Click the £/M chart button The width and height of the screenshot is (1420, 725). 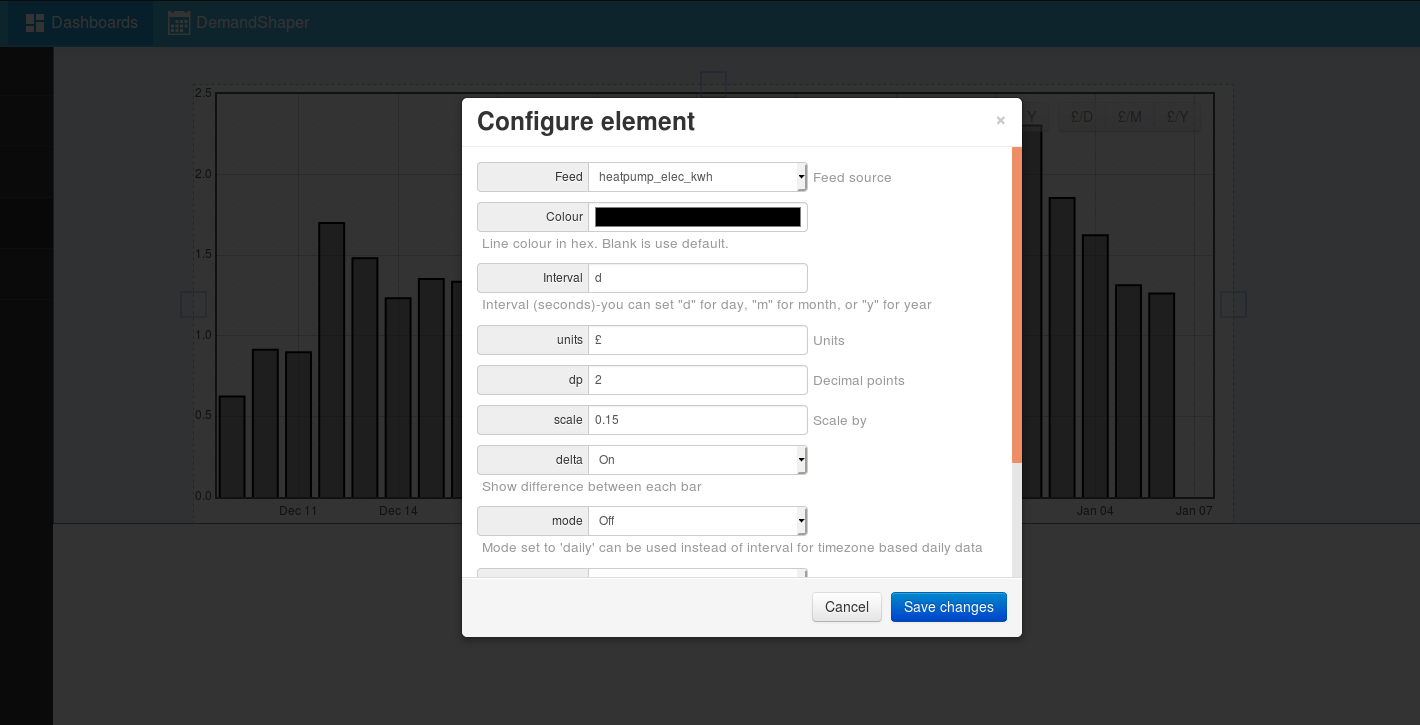point(1129,117)
